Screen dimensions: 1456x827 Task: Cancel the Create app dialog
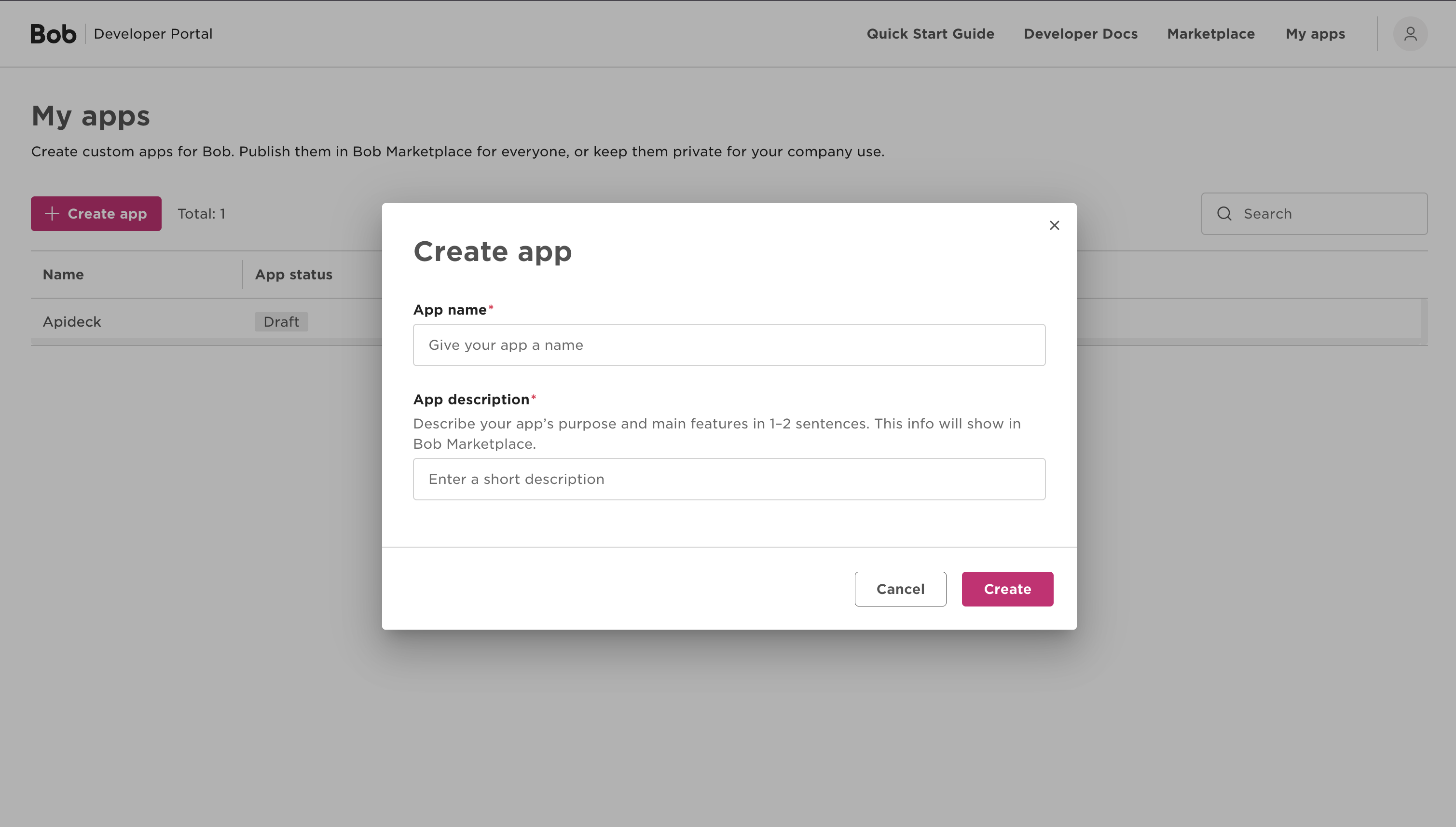[900, 589]
